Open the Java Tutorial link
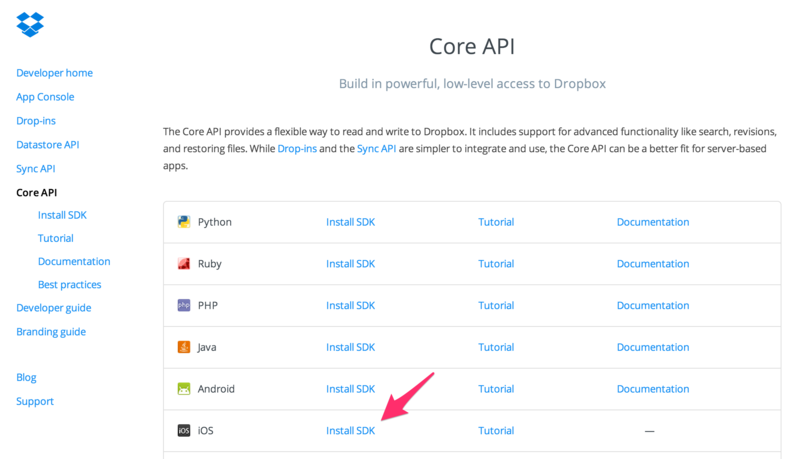This screenshot has height=459, width=800. pyautogui.click(x=496, y=347)
